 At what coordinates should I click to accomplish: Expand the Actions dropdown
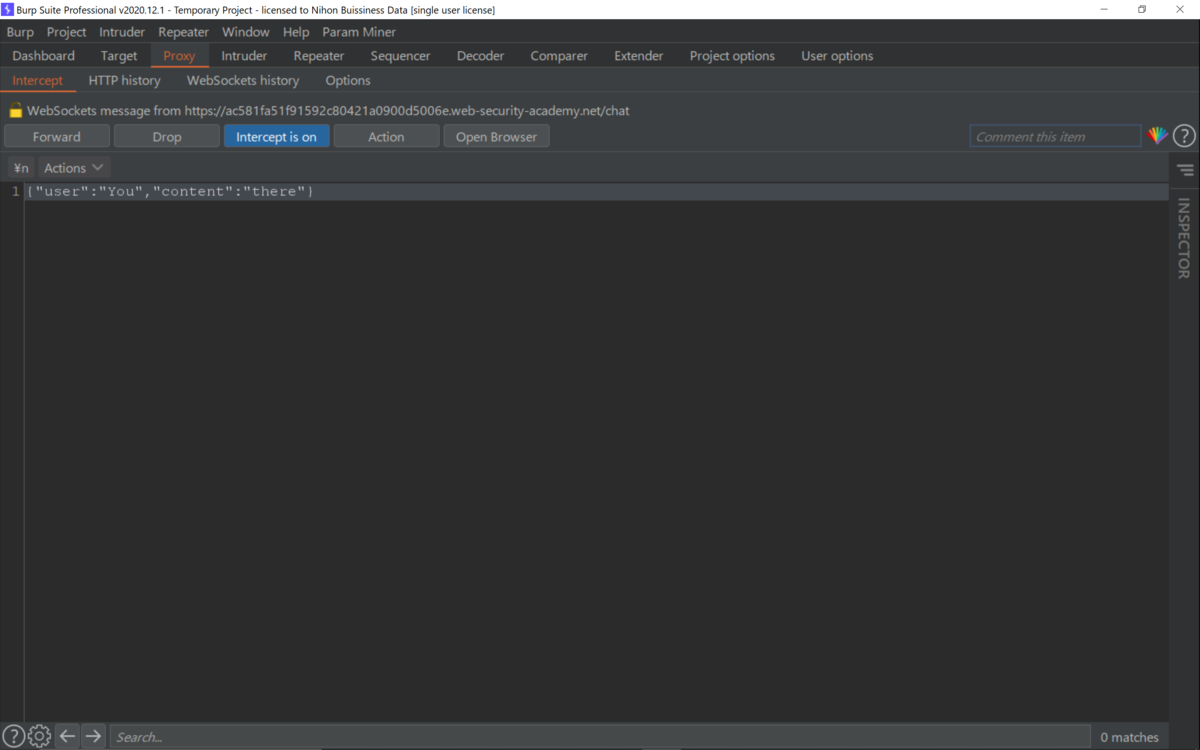[x=73, y=168]
